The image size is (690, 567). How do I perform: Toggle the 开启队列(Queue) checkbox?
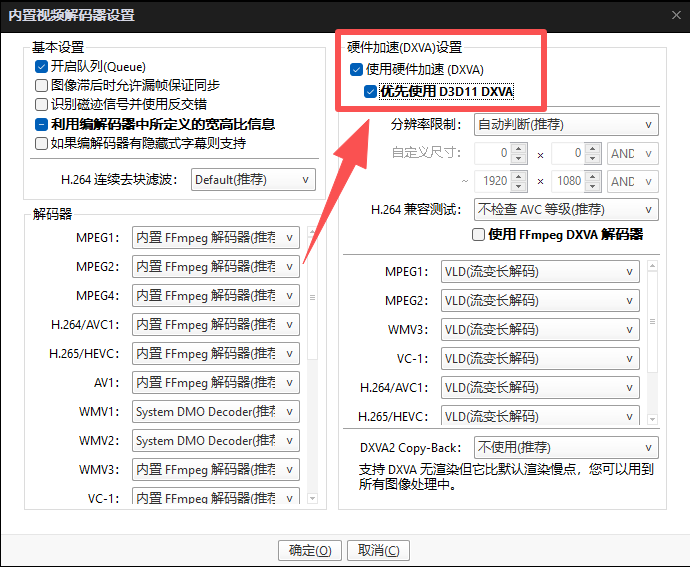42,67
